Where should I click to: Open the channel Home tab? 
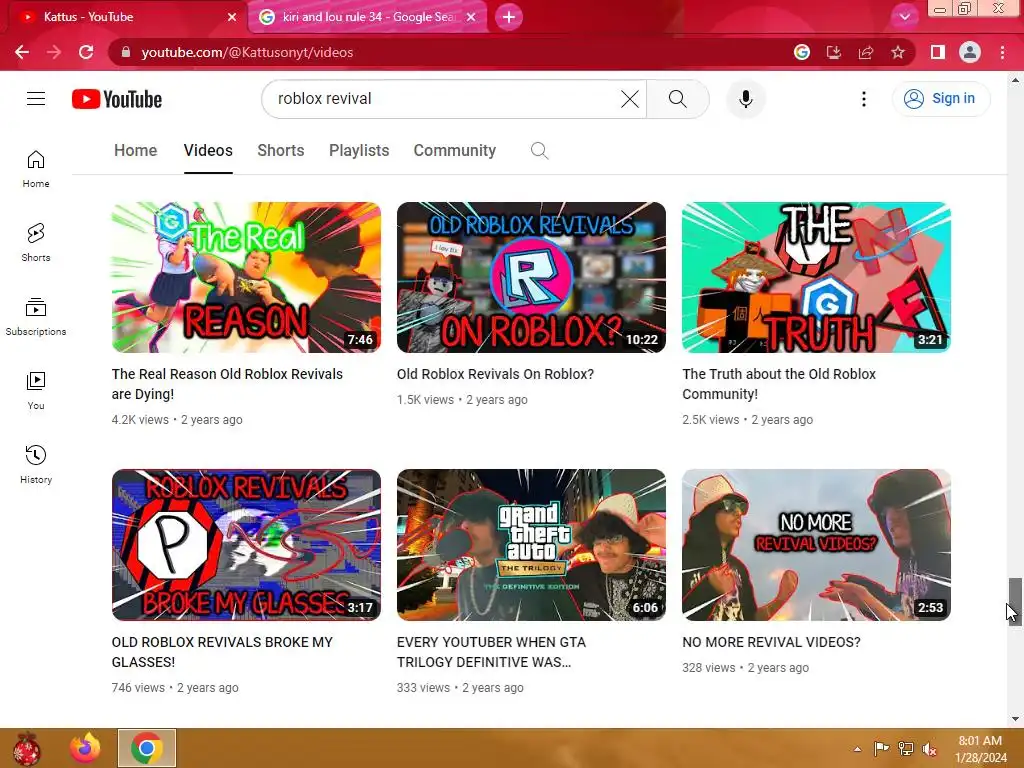pos(135,151)
